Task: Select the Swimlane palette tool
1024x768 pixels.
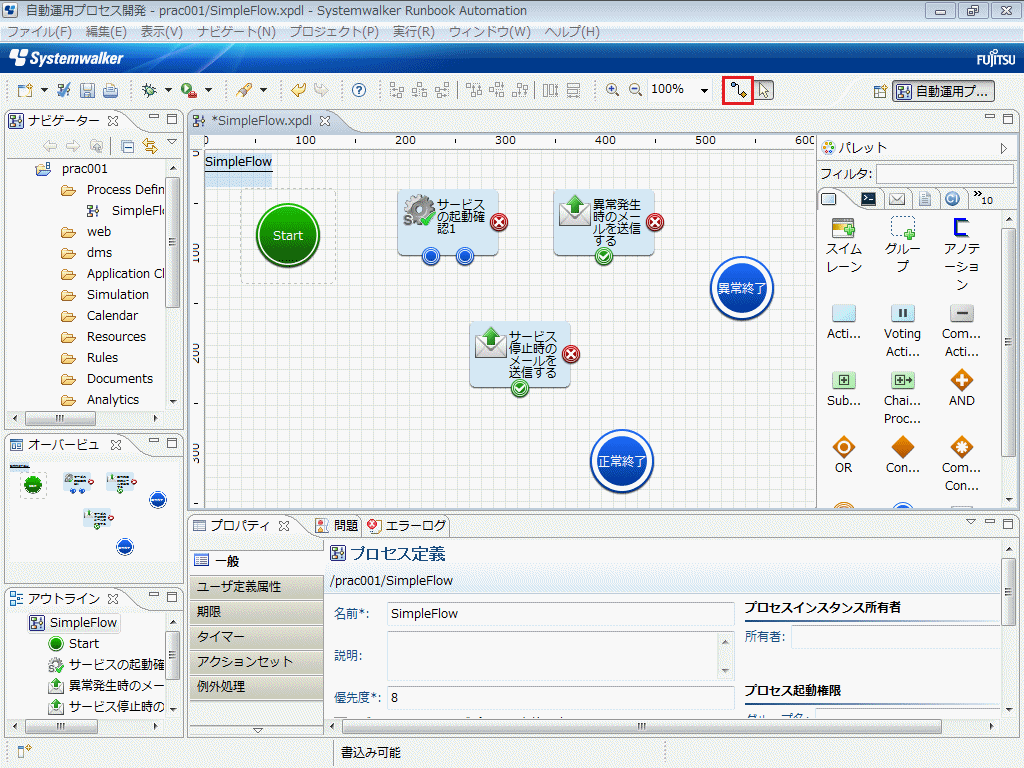Action: click(844, 246)
